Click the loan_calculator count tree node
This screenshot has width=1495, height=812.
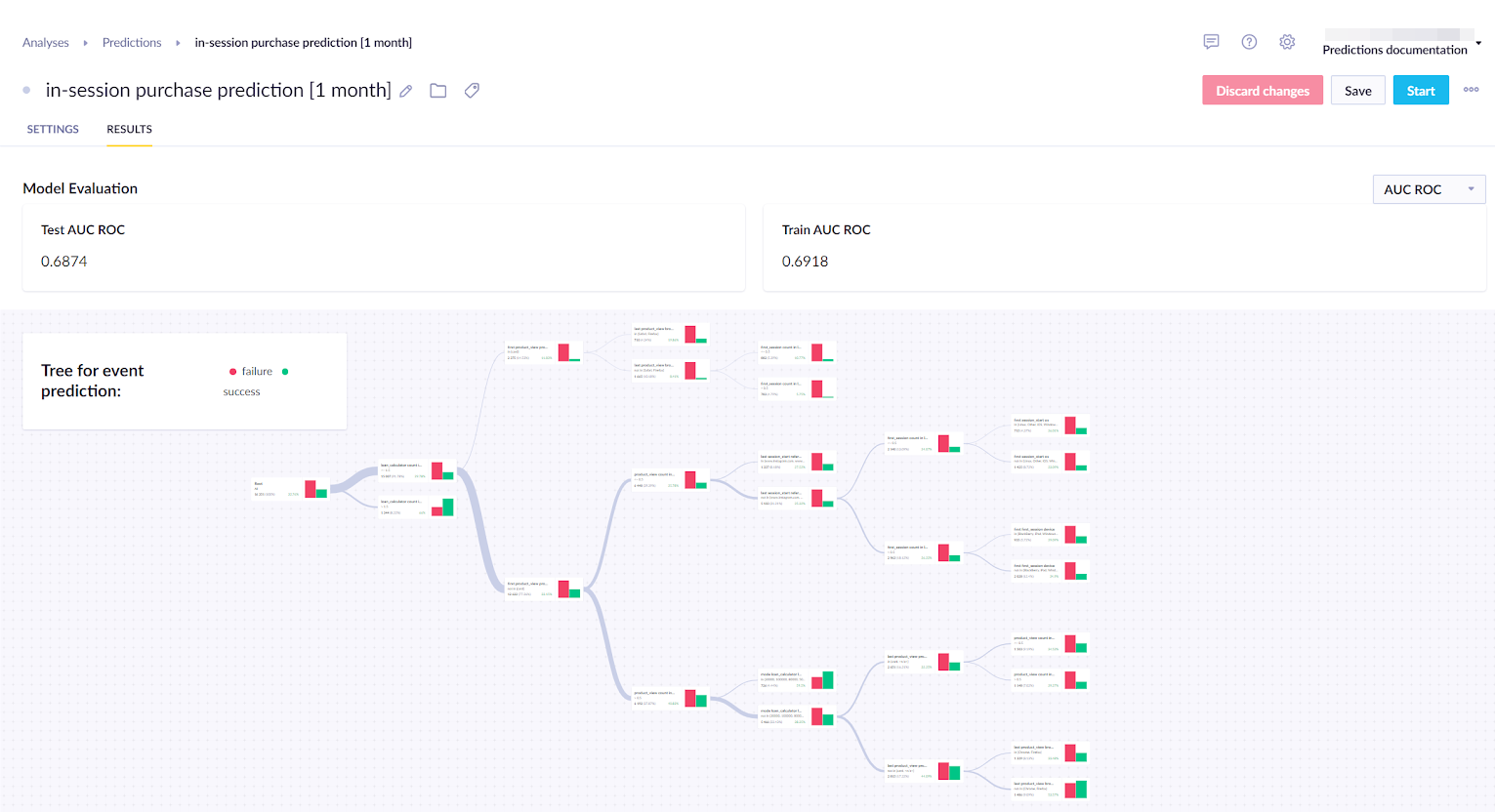tap(415, 469)
